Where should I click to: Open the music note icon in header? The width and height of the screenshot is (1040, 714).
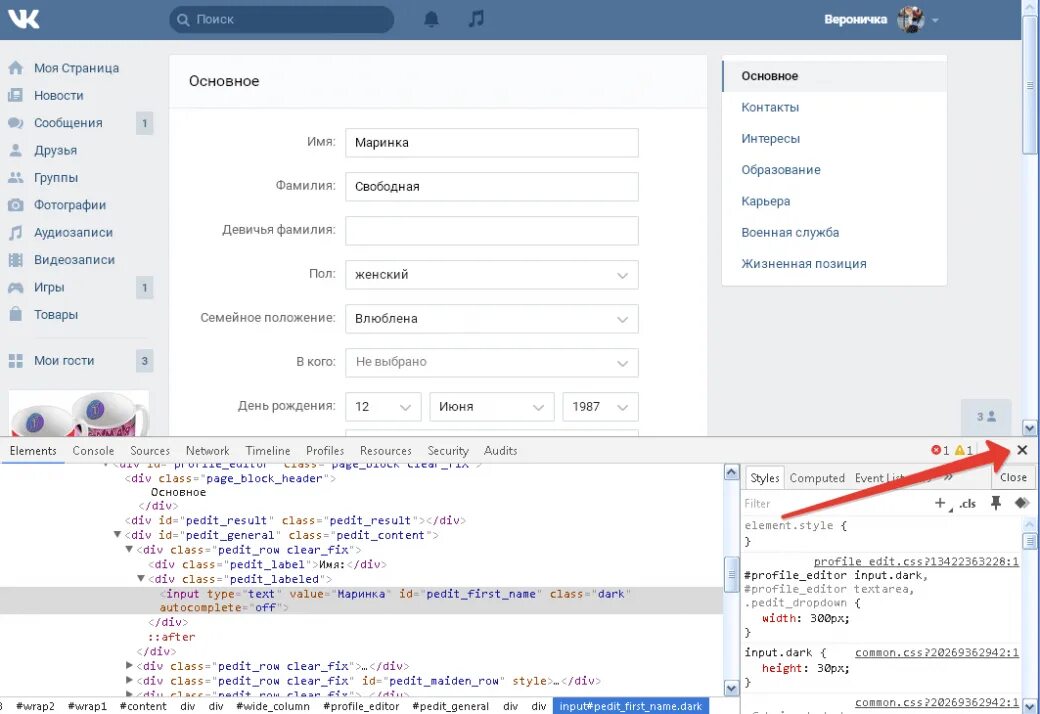[x=476, y=19]
